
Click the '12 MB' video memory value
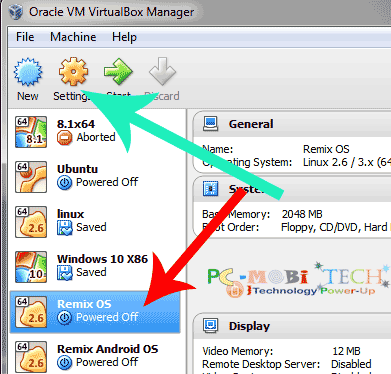point(346,351)
